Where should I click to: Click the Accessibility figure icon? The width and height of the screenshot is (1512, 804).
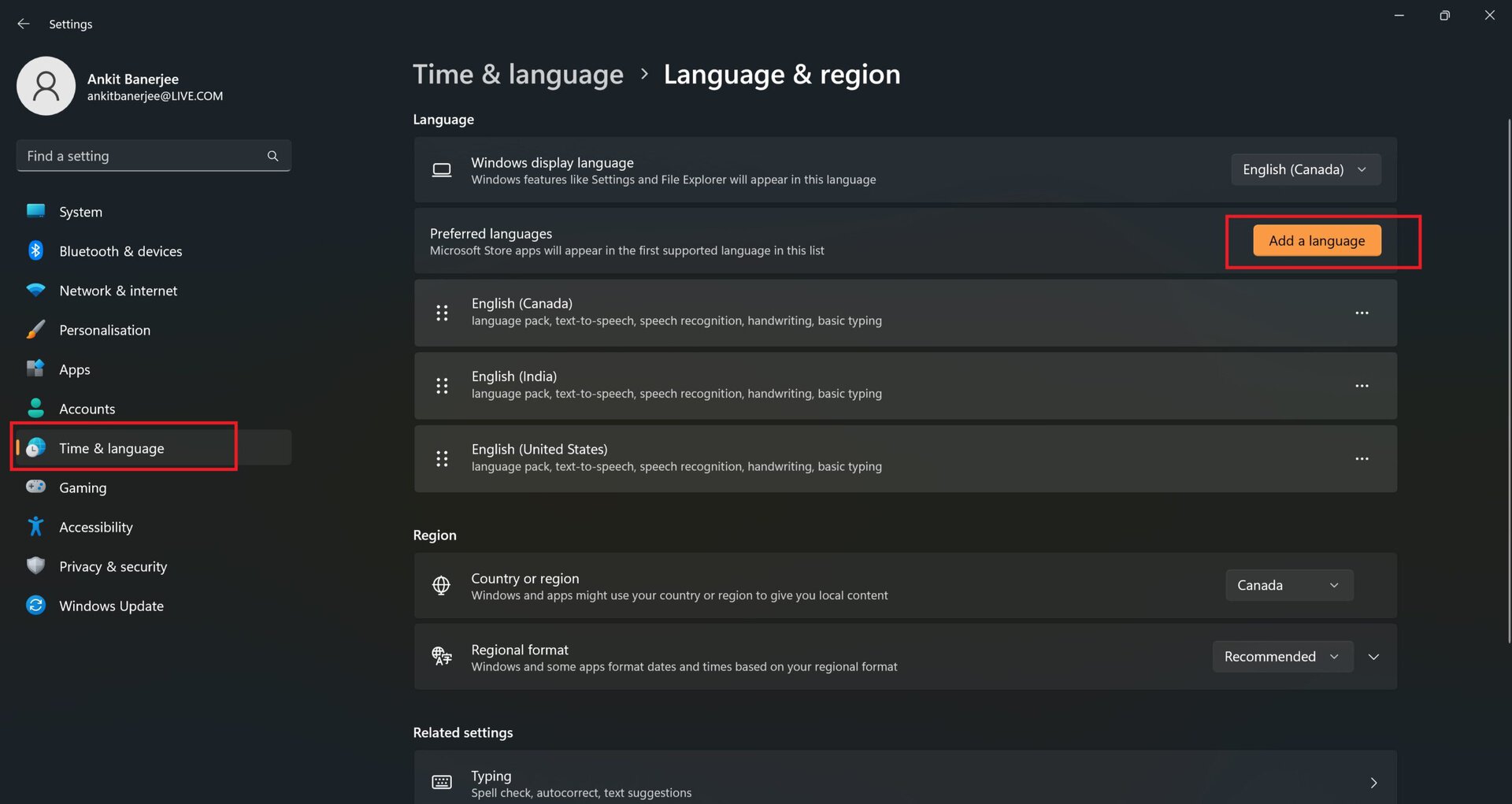(x=35, y=526)
